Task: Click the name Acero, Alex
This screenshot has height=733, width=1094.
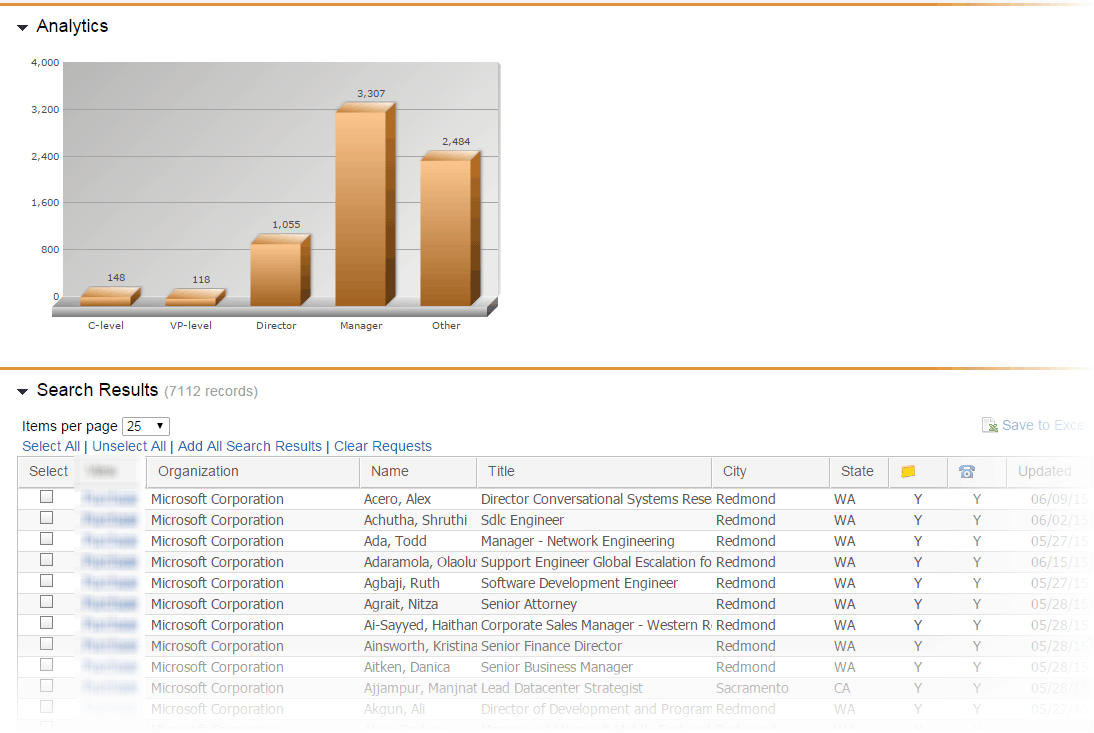Action: (397, 499)
